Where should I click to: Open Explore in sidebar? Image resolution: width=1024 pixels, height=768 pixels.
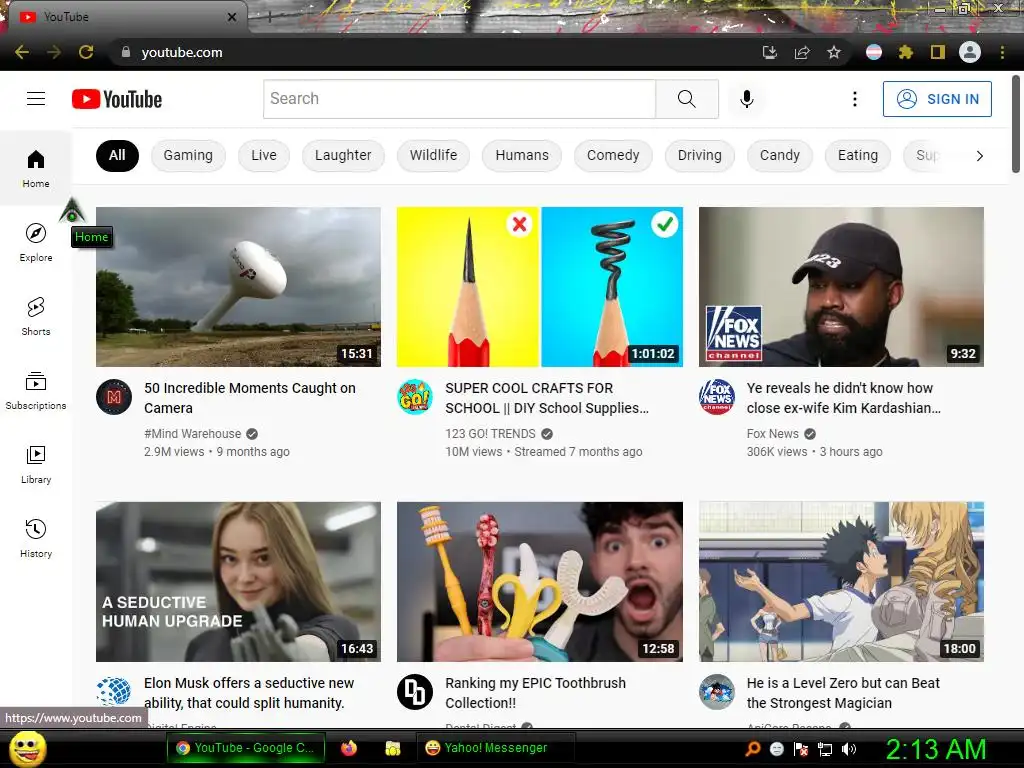tap(36, 242)
